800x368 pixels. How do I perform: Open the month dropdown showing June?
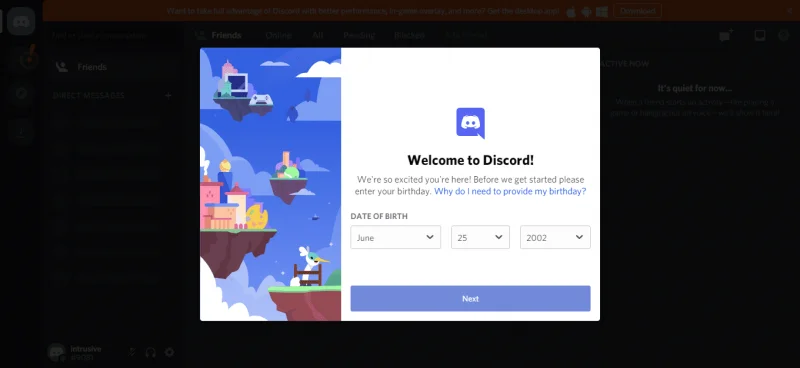395,237
